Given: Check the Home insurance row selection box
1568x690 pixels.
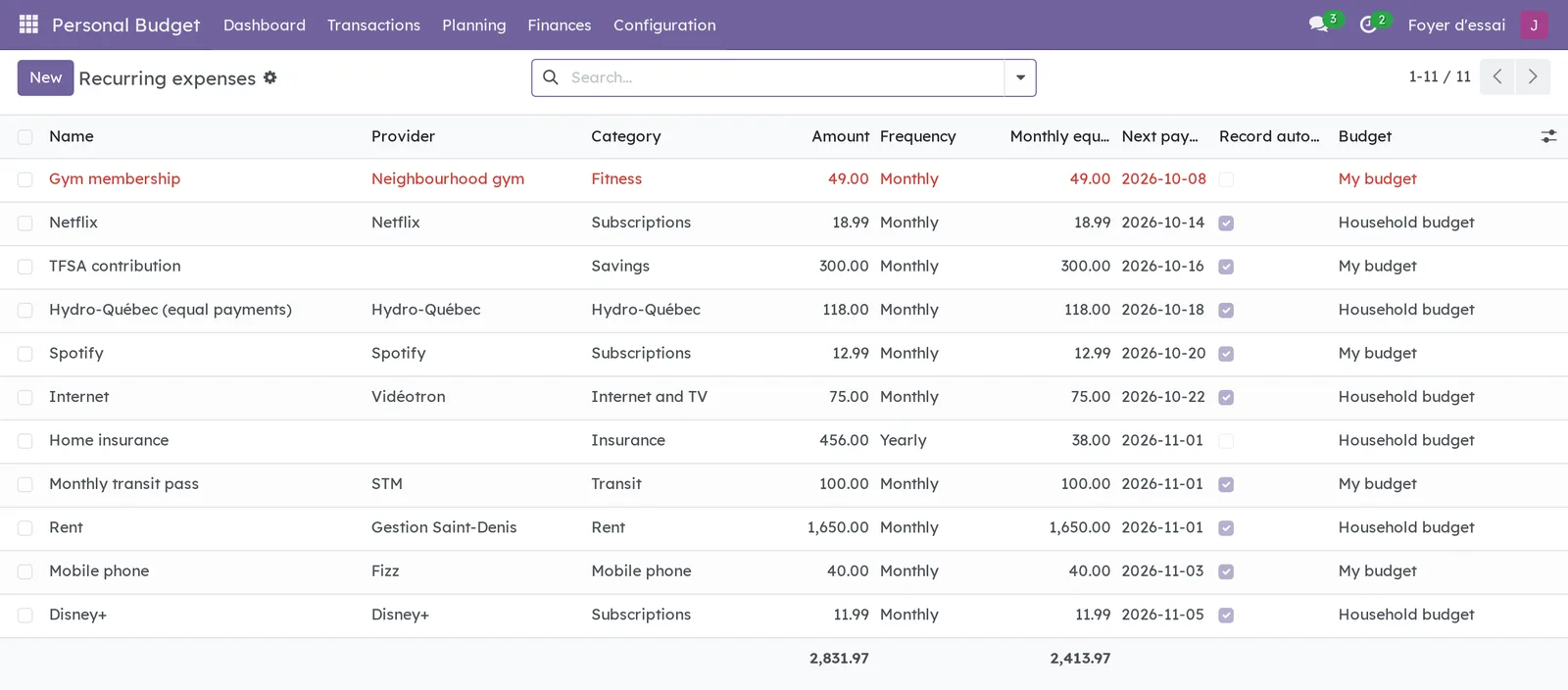Looking at the screenshot, I should coord(25,441).
